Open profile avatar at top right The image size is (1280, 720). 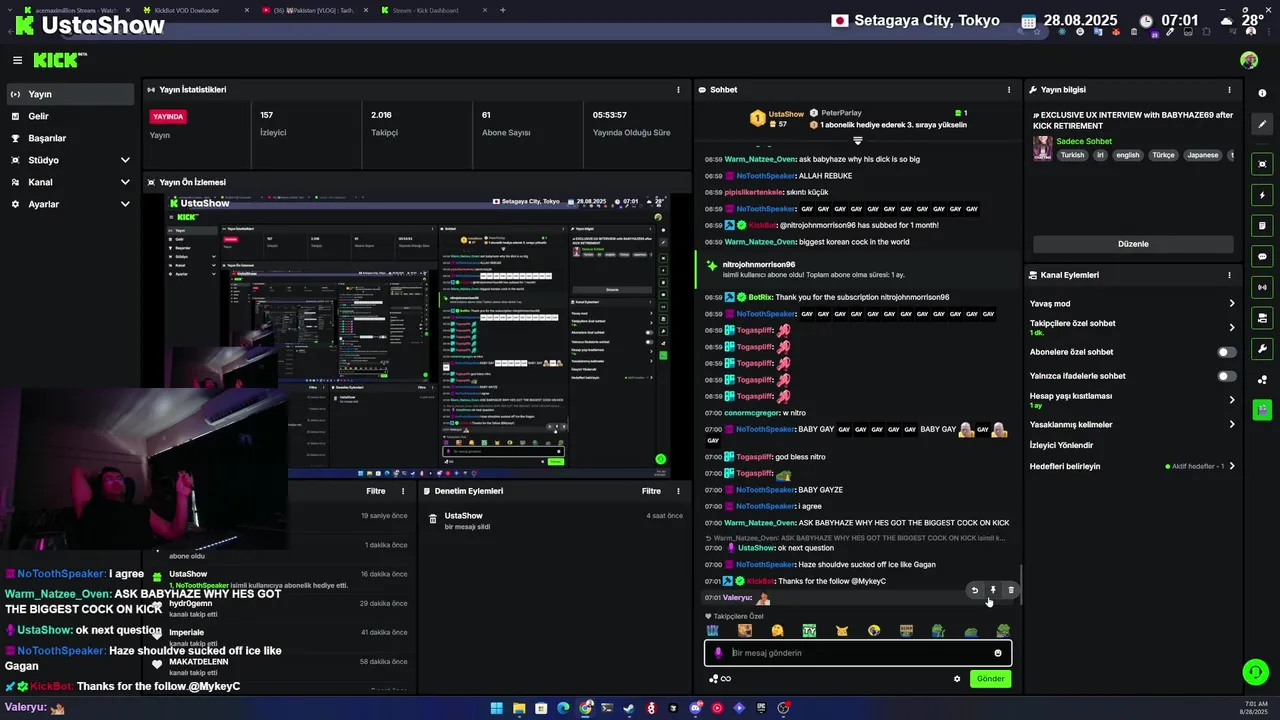click(x=1249, y=60)
